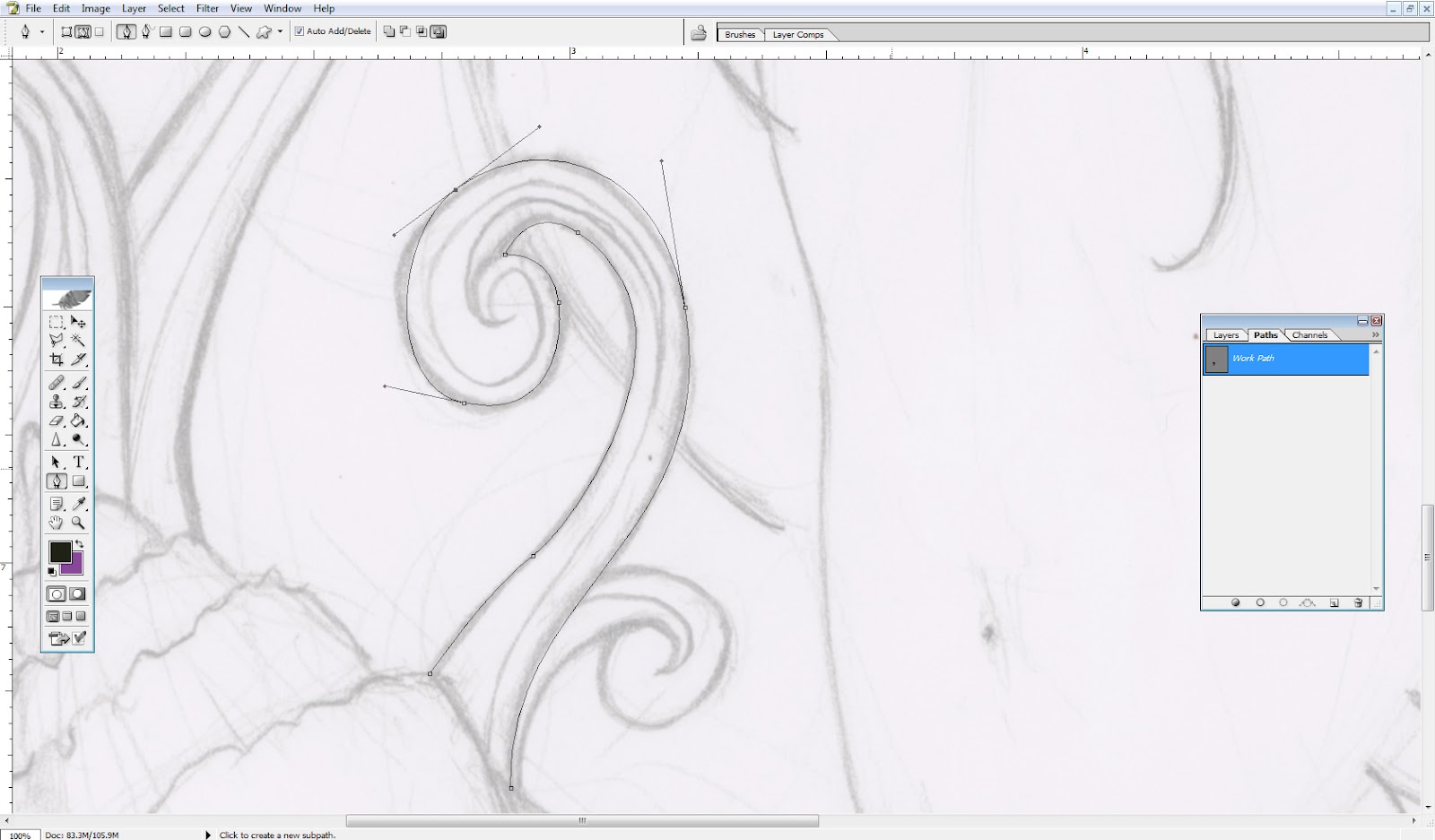Click Fill path with foreground color icon
Screen dimensions: 1435x840
click(1237, 602)
